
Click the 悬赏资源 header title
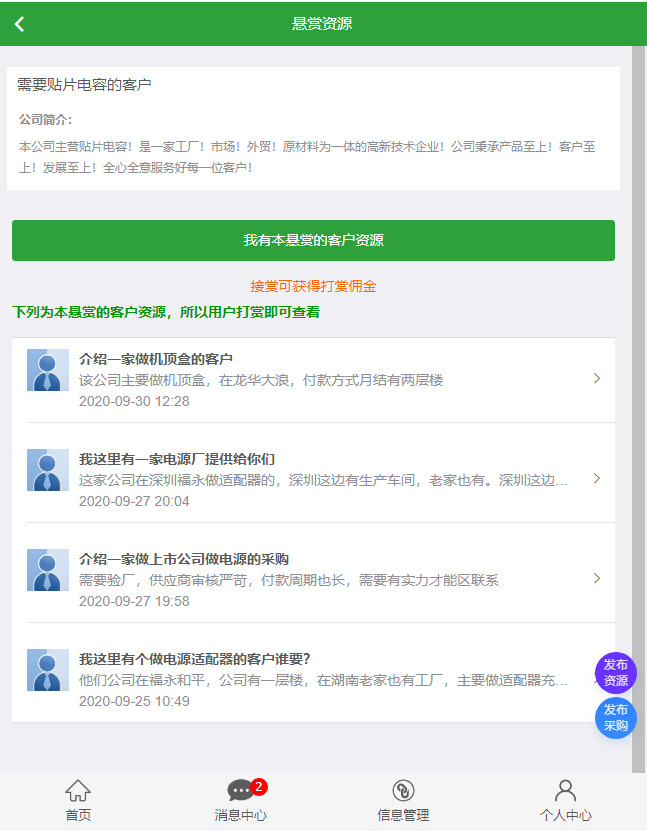coord(322,24)
